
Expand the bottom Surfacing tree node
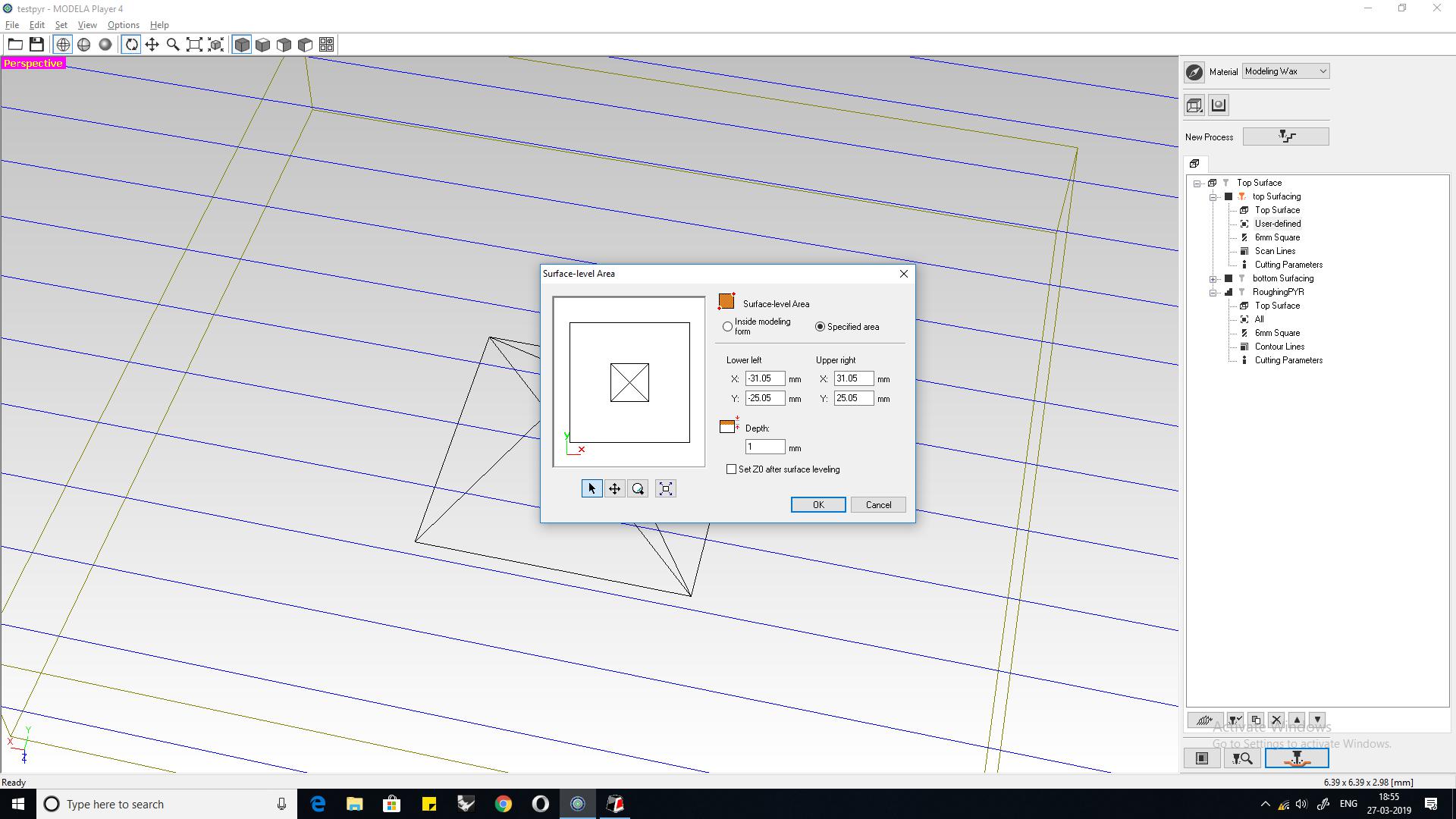tap(1213, 279)
